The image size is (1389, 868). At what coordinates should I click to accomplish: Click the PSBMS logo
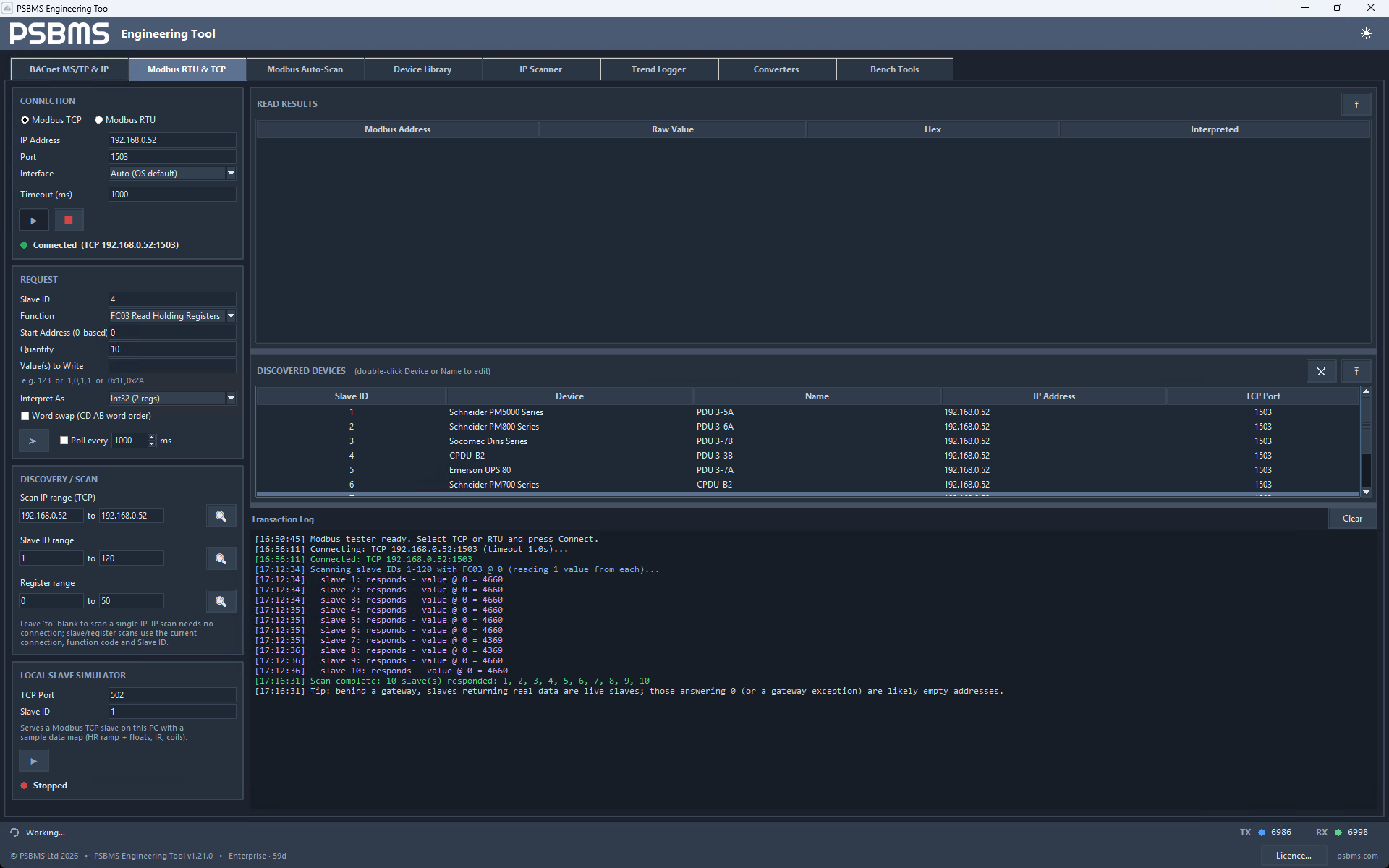point(59,33)
